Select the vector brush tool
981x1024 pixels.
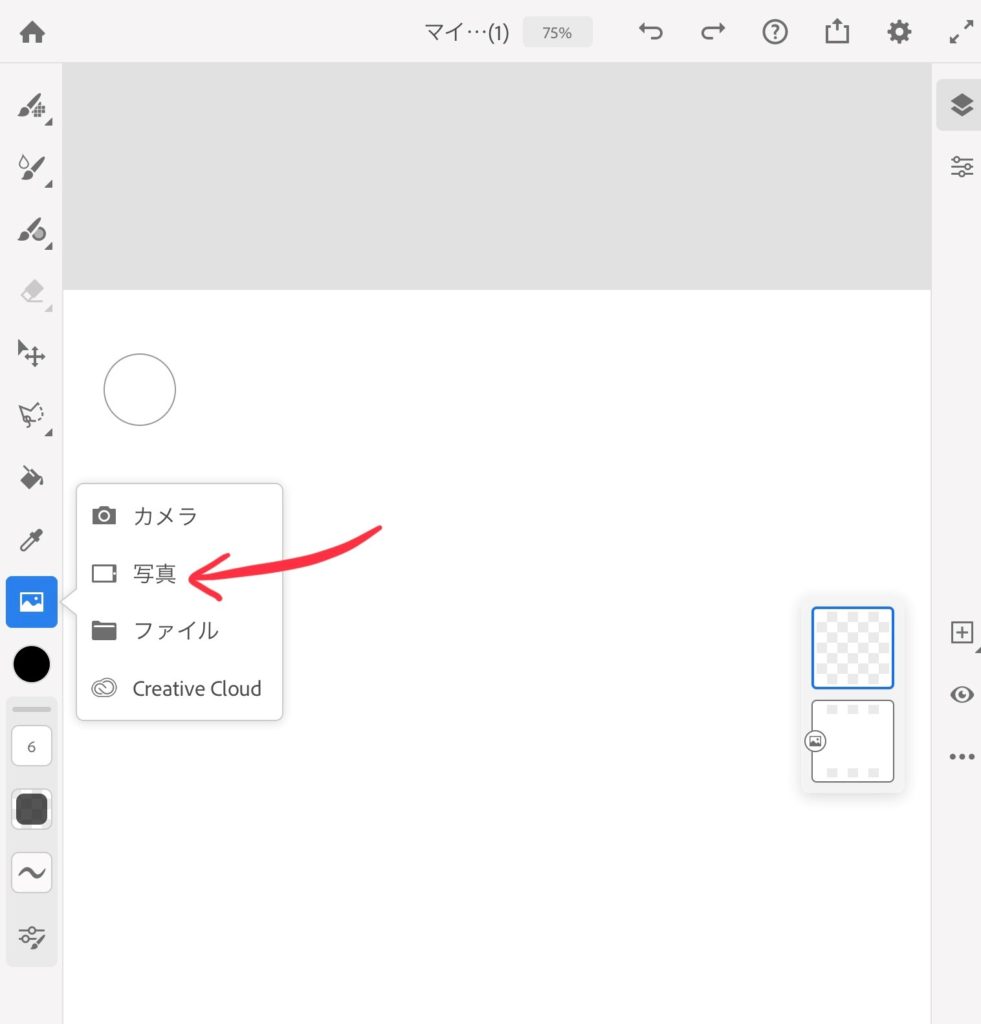point(31,231)
